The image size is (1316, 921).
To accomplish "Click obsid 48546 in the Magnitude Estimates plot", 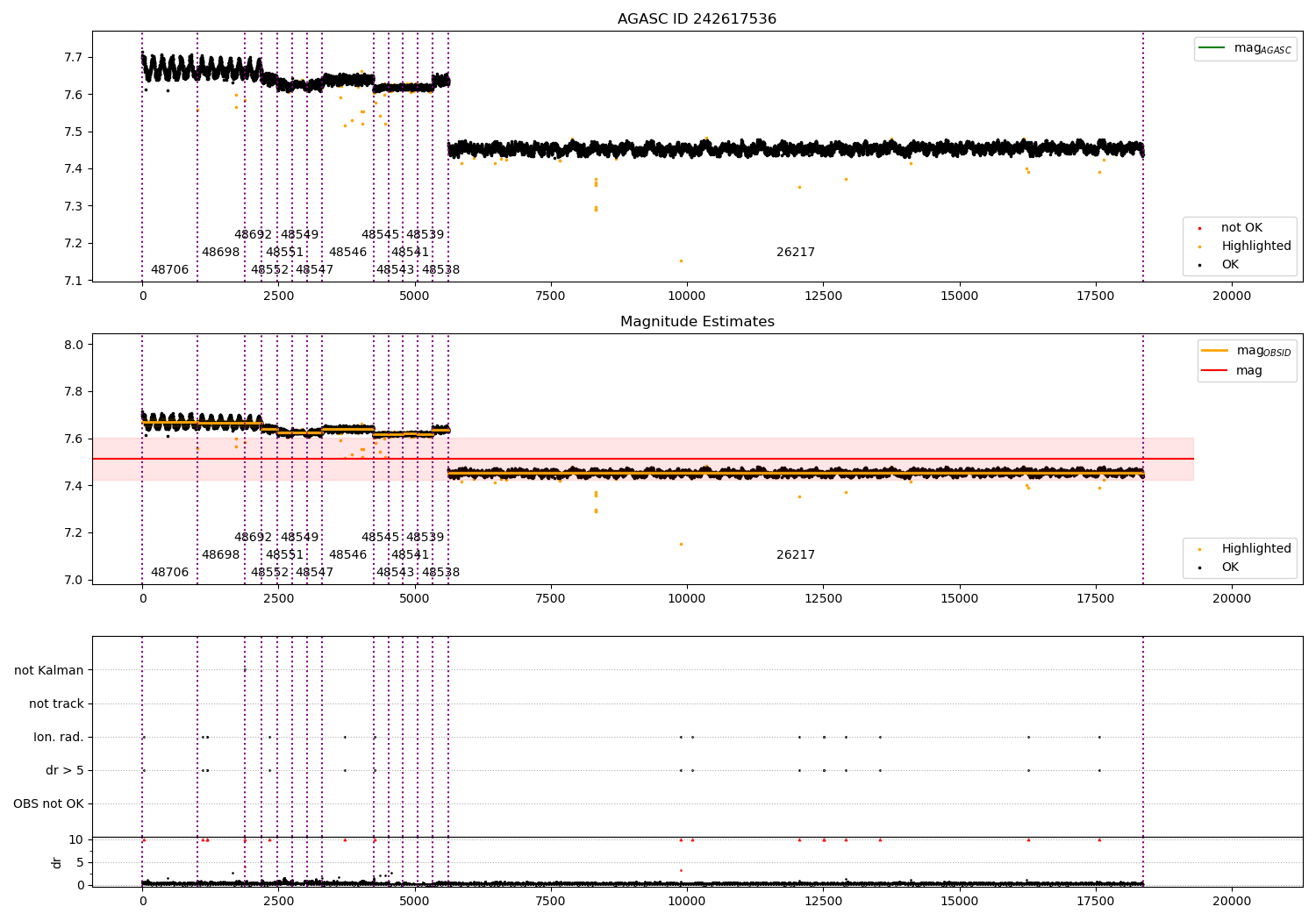I will click(x=347, y=555).
